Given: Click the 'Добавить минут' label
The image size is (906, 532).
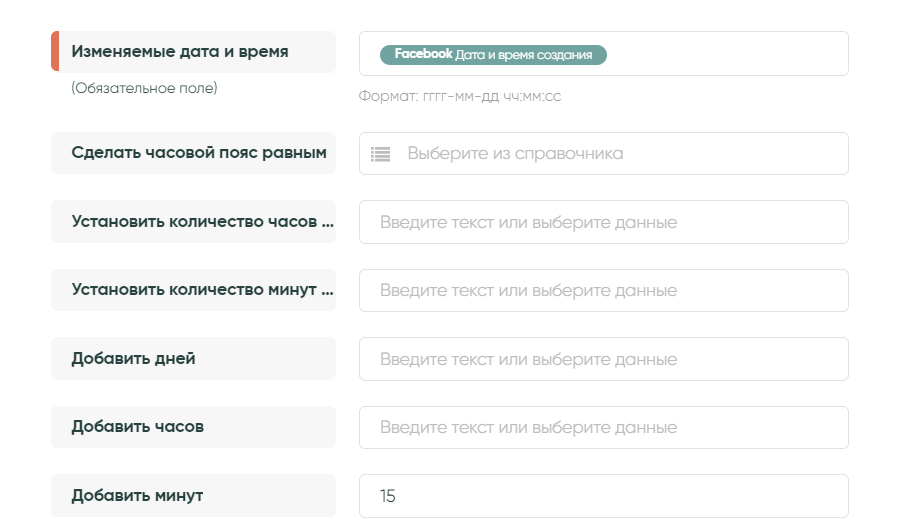Looking at the screenshot, I should pyautogui.click(x=137, y=495).
